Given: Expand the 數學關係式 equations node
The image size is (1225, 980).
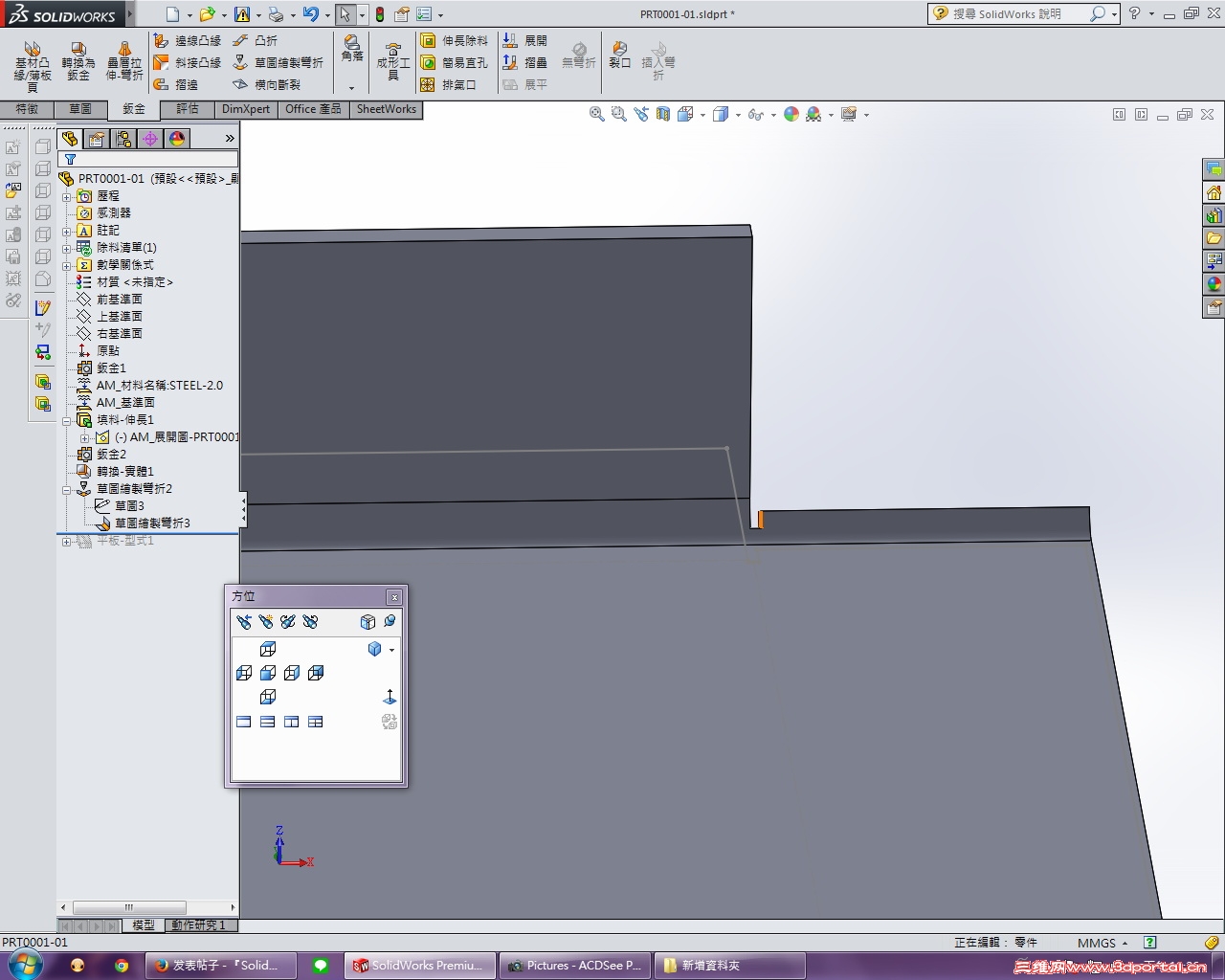Looking at the screenshot, I should [67, 265].
